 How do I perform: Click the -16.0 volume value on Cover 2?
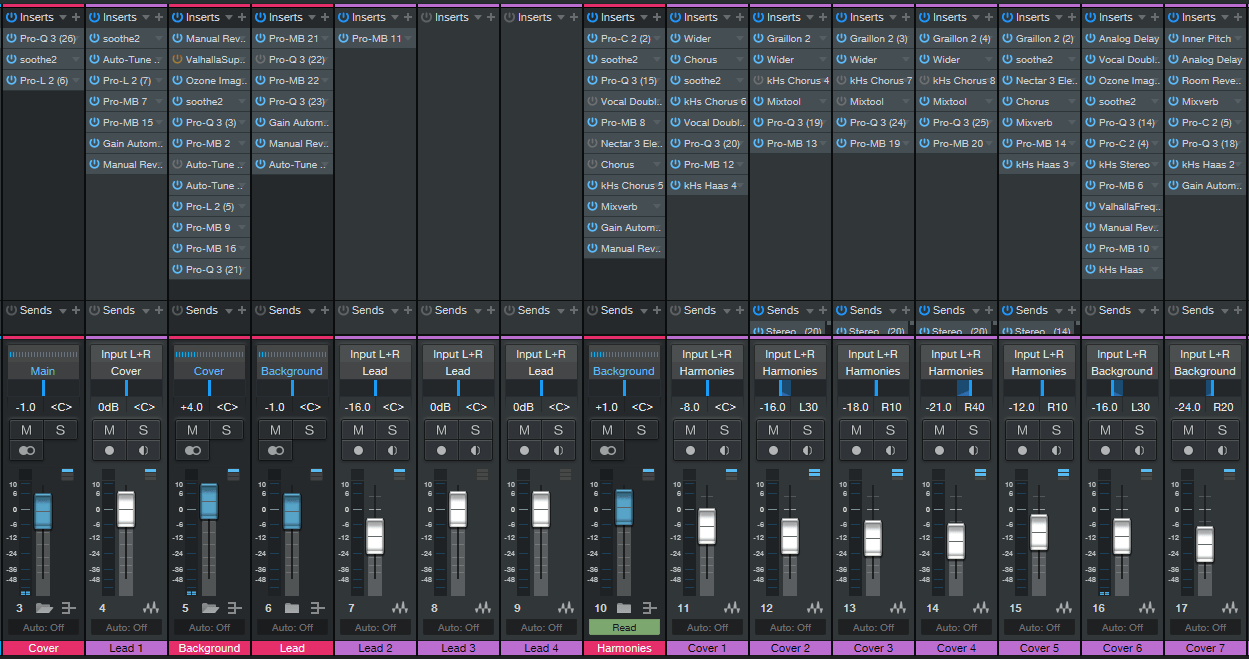point(771,407)
